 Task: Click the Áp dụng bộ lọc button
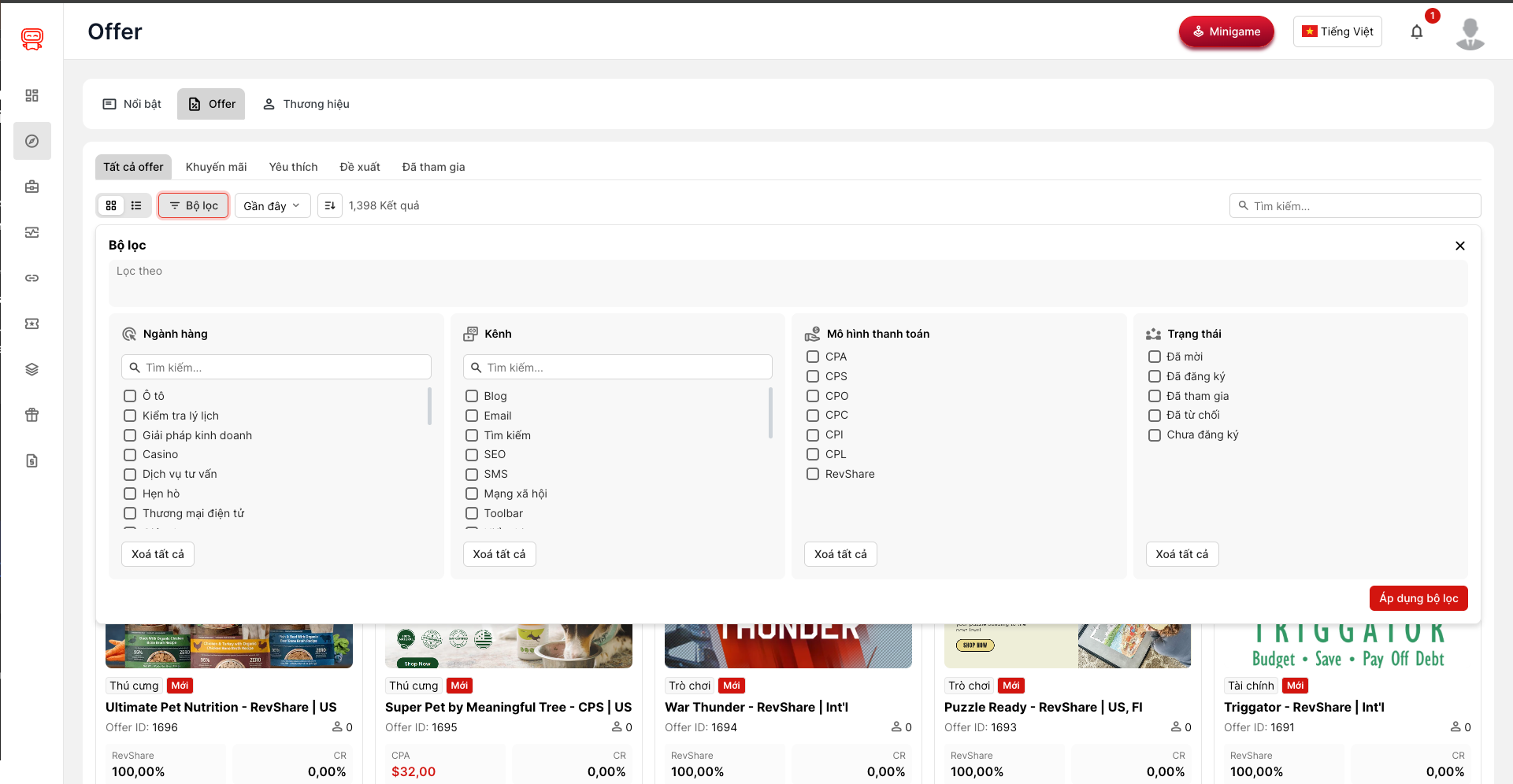[1418, 598]
